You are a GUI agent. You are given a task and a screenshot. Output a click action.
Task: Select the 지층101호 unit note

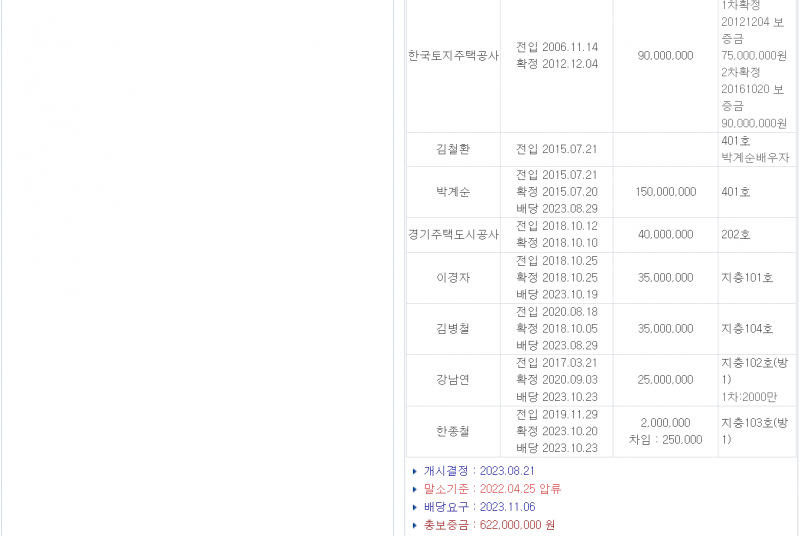click(x=747, y=278)
